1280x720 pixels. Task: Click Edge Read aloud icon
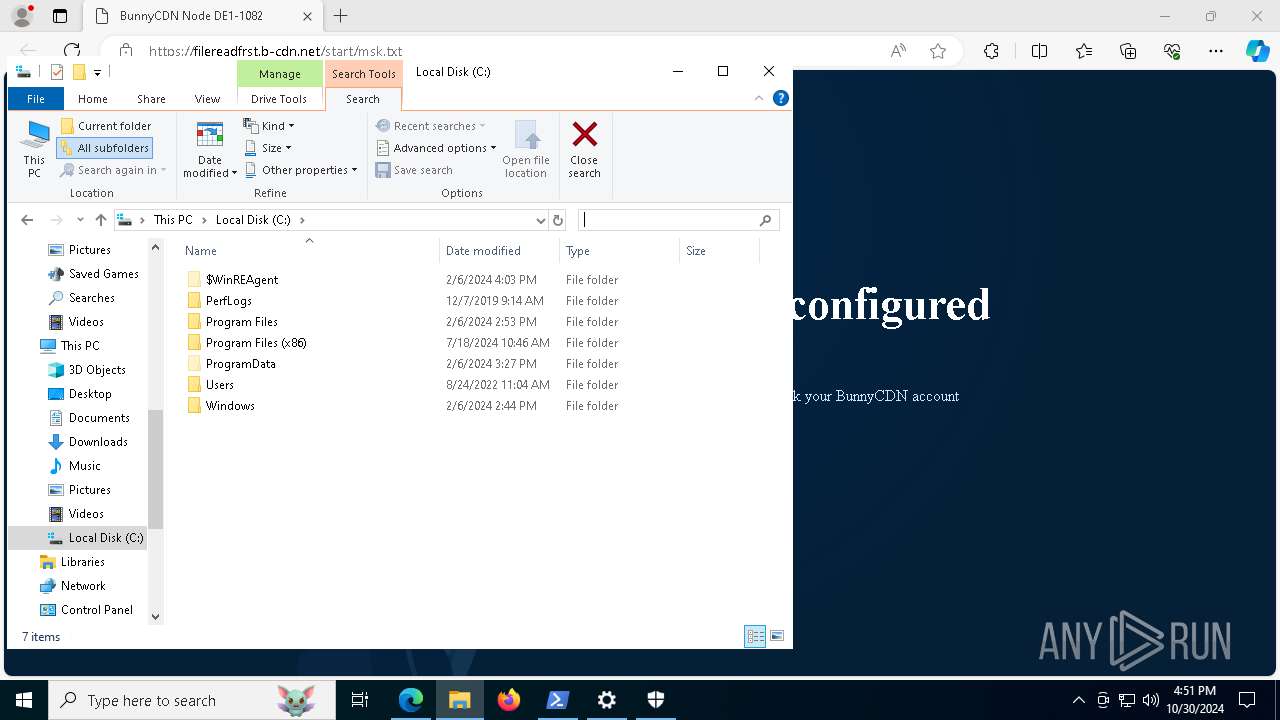898,51
